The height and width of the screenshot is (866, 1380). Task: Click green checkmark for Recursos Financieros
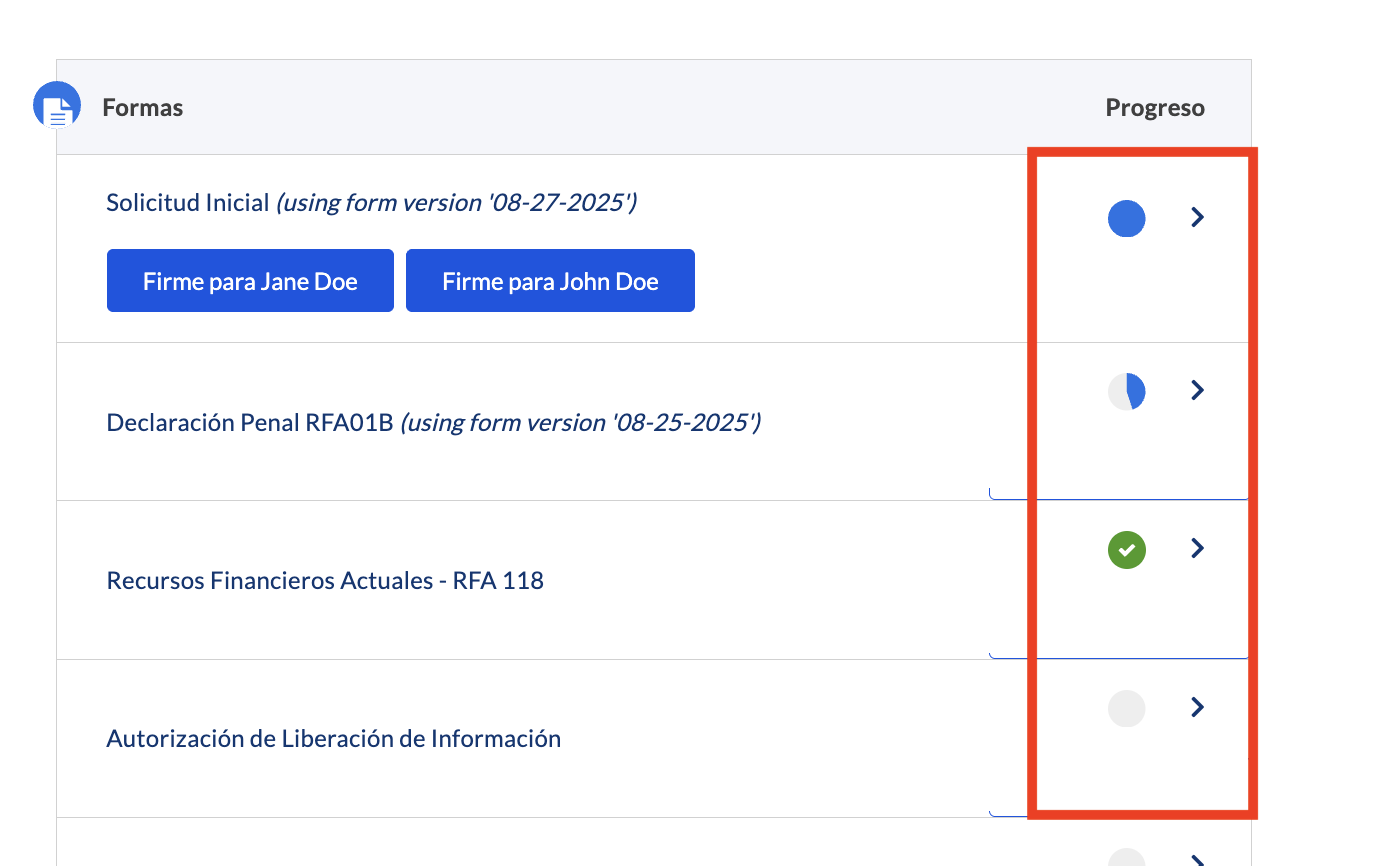click(1127, 549)
